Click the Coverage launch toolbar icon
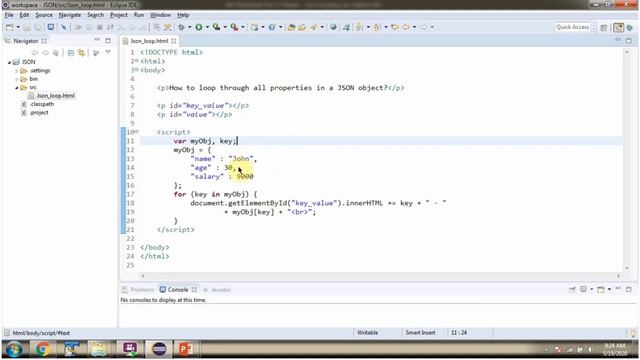Screen dimensions: 640x360 pos(216,27)
